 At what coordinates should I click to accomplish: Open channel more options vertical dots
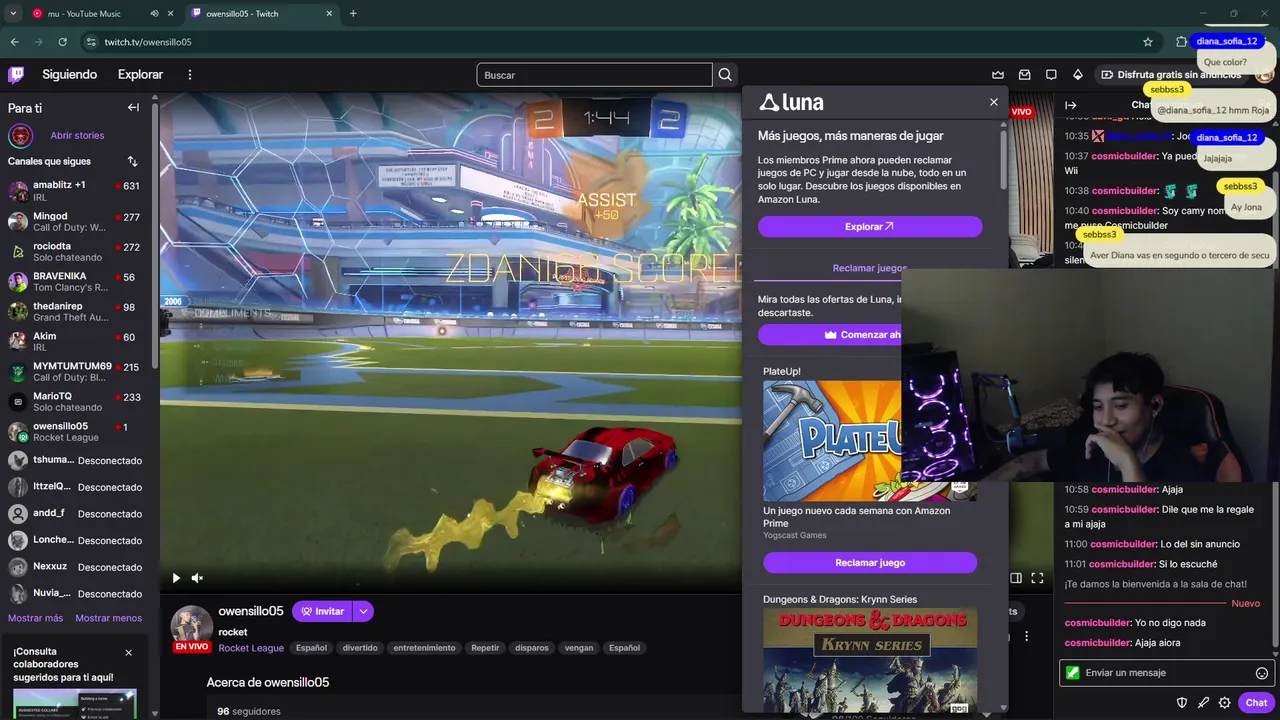pyautogui.click(x=1026, y=636)
